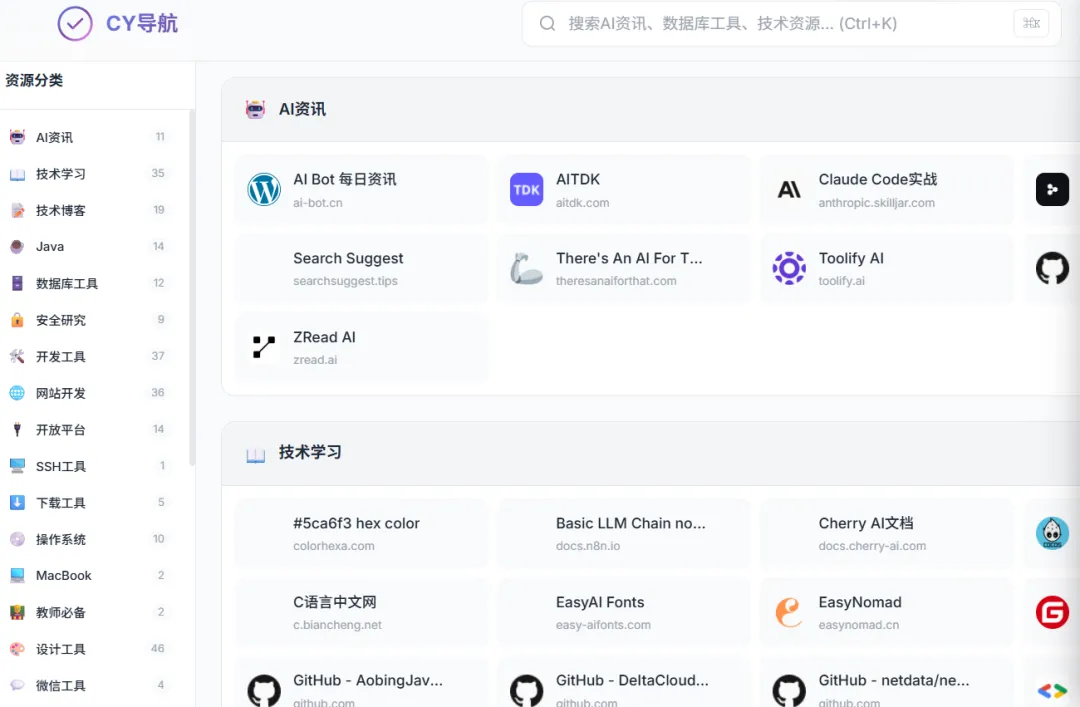This screenshot has width=1080, height=707.
Task: Select the 技术博客 category label in sidebar
Action: 61,210
